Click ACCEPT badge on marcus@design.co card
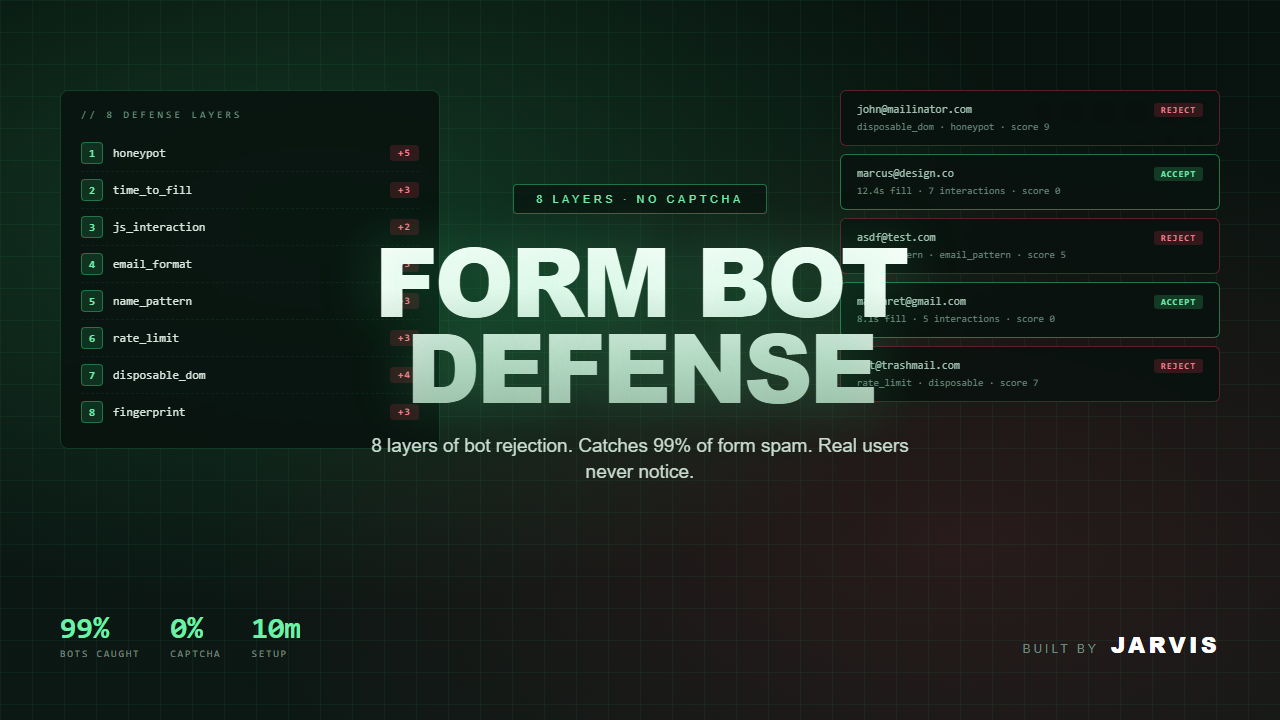Viewport: 1280px width, 720px height. click(1178, 174)
